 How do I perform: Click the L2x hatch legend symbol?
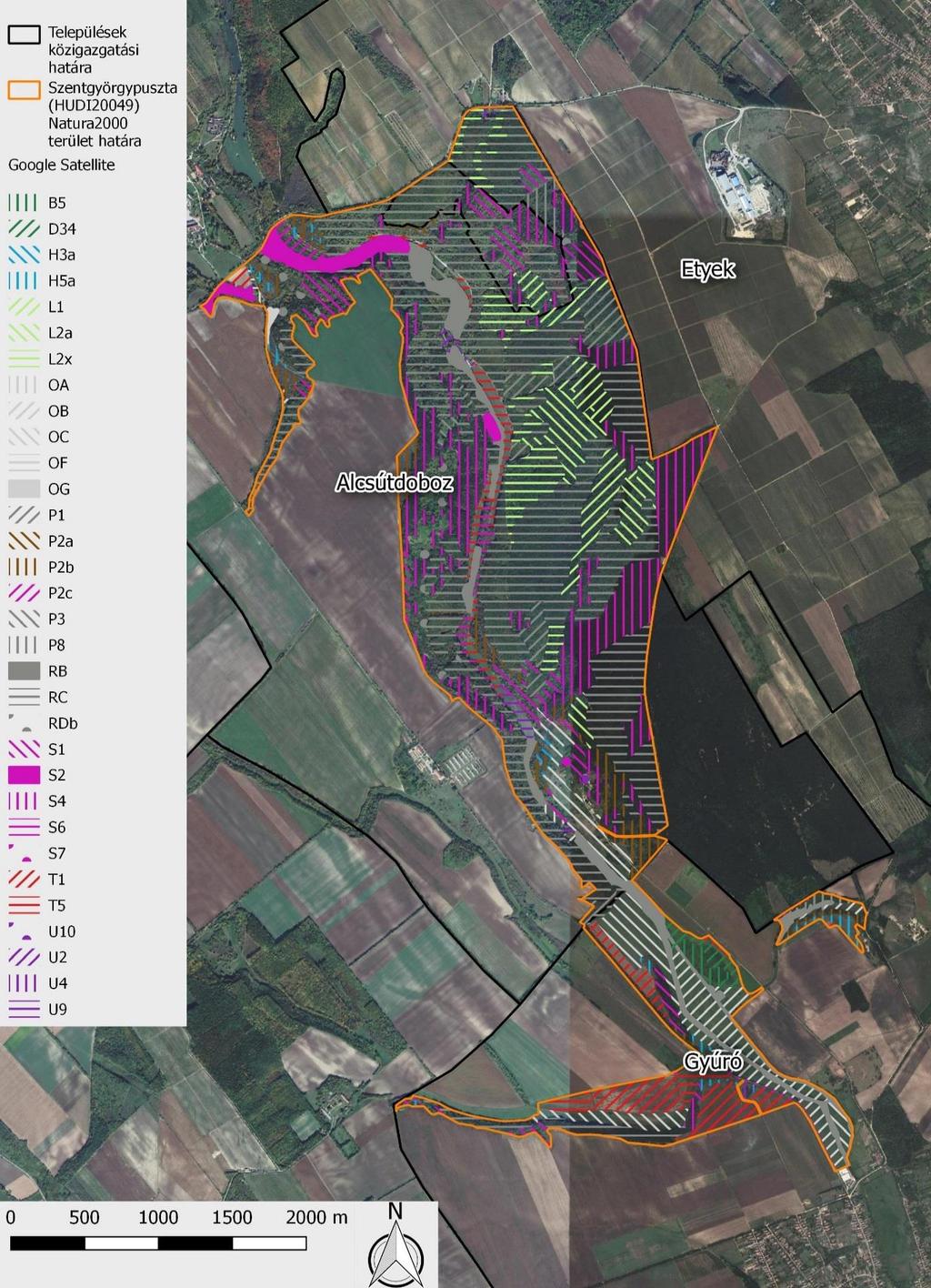24,359
